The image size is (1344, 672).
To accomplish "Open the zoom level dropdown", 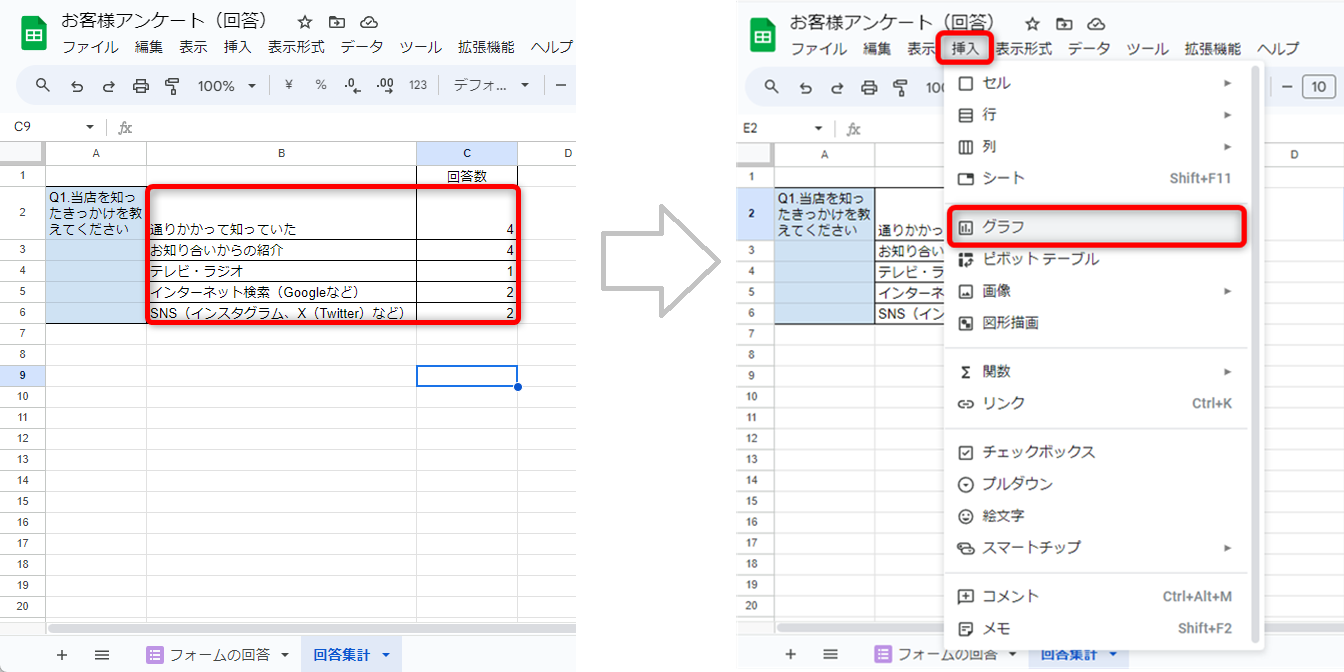I will (226, 86).
